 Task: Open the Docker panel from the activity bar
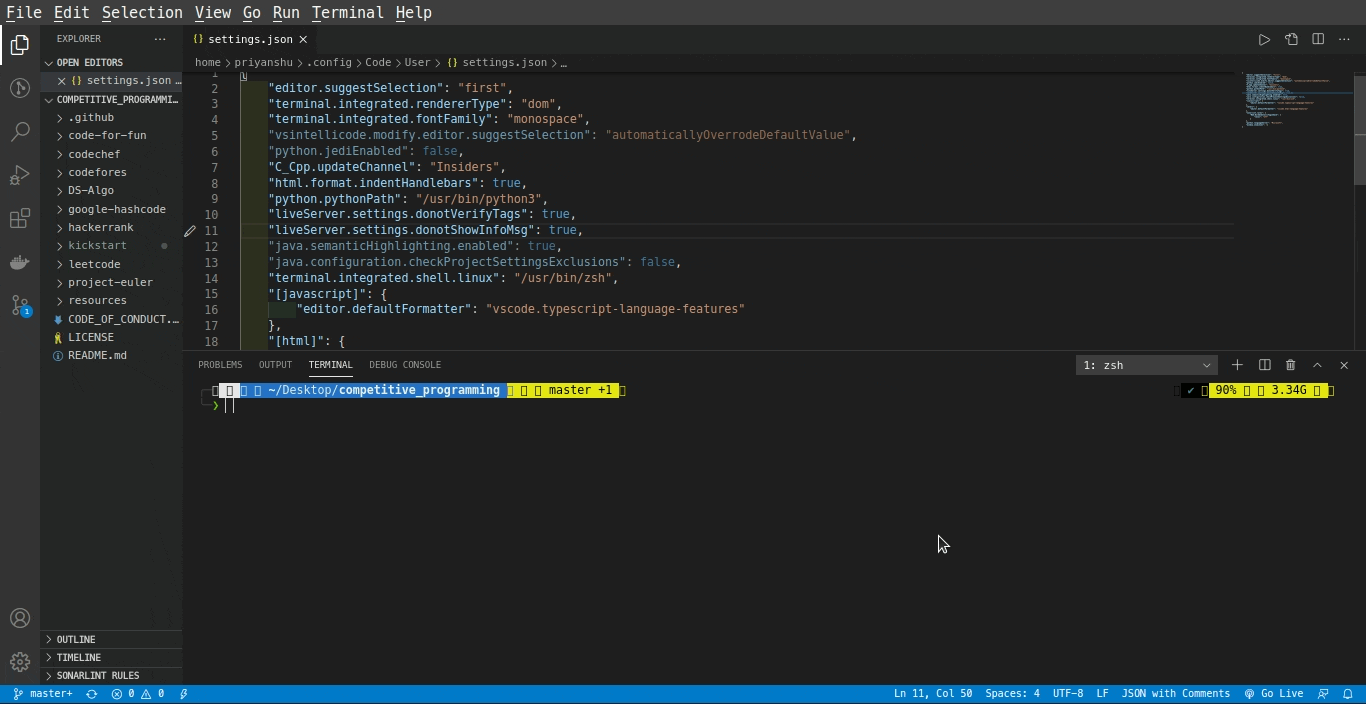coord(20,262)
